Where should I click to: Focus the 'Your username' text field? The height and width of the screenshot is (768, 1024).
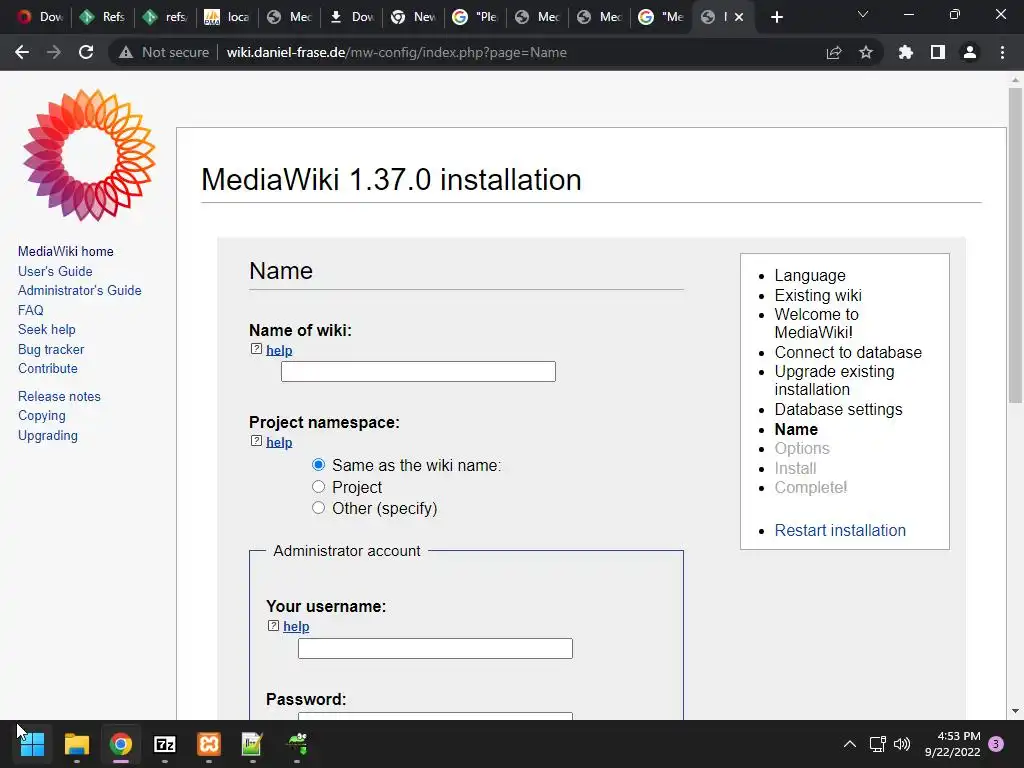click(435, 648)
